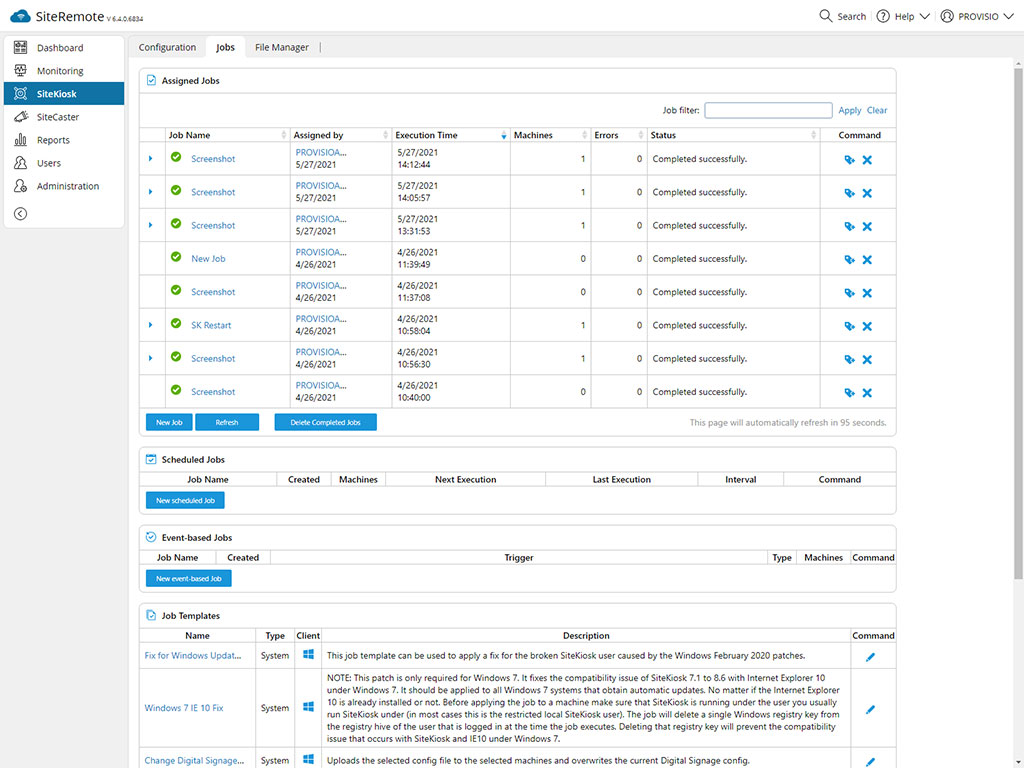Sort by Status column
Viewport: 1024px width, 768px height.
pyautogui.click(x=733, y=135)
